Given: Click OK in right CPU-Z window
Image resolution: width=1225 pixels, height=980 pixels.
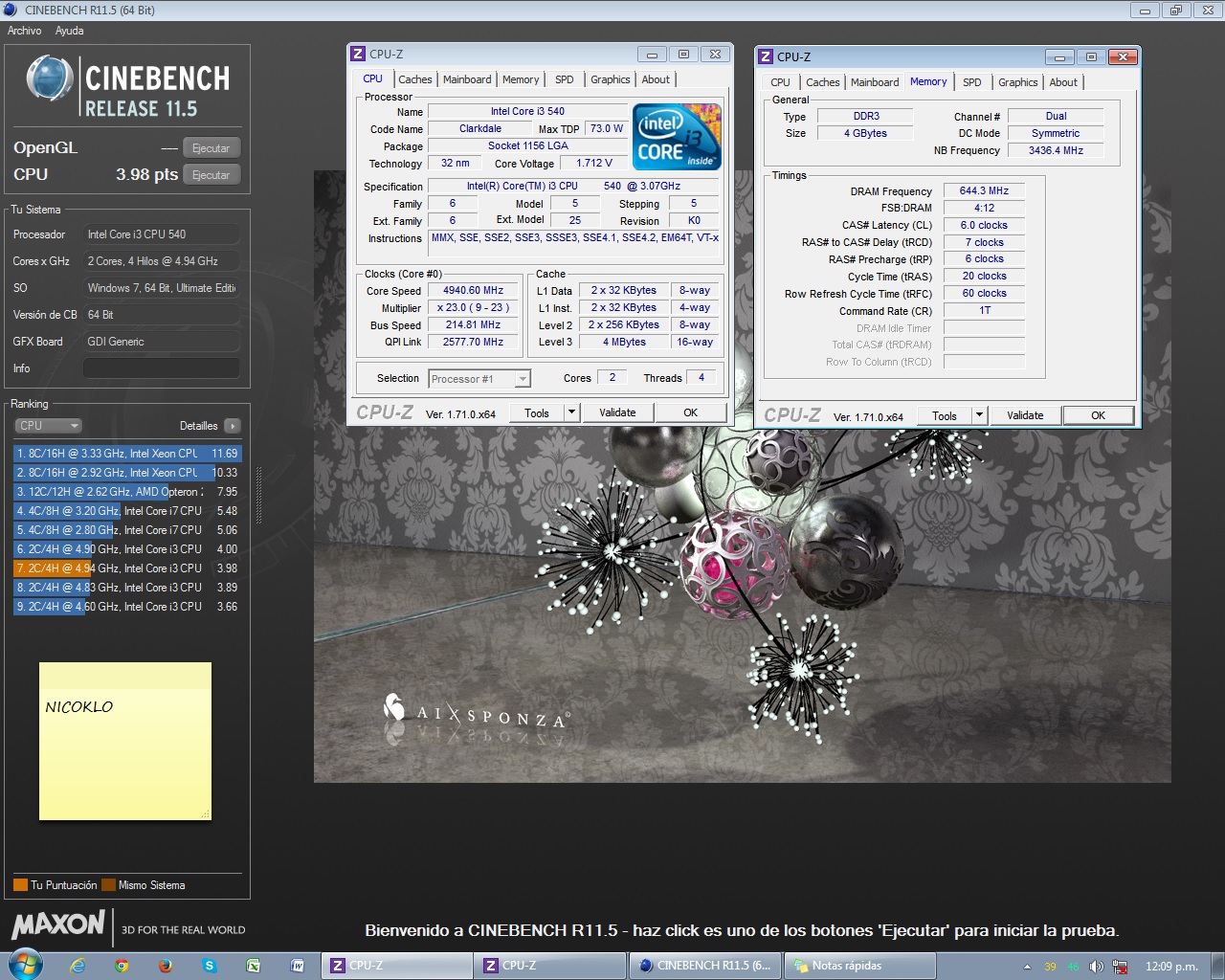Looking at the screenshot, I should tap(1098, 415).
